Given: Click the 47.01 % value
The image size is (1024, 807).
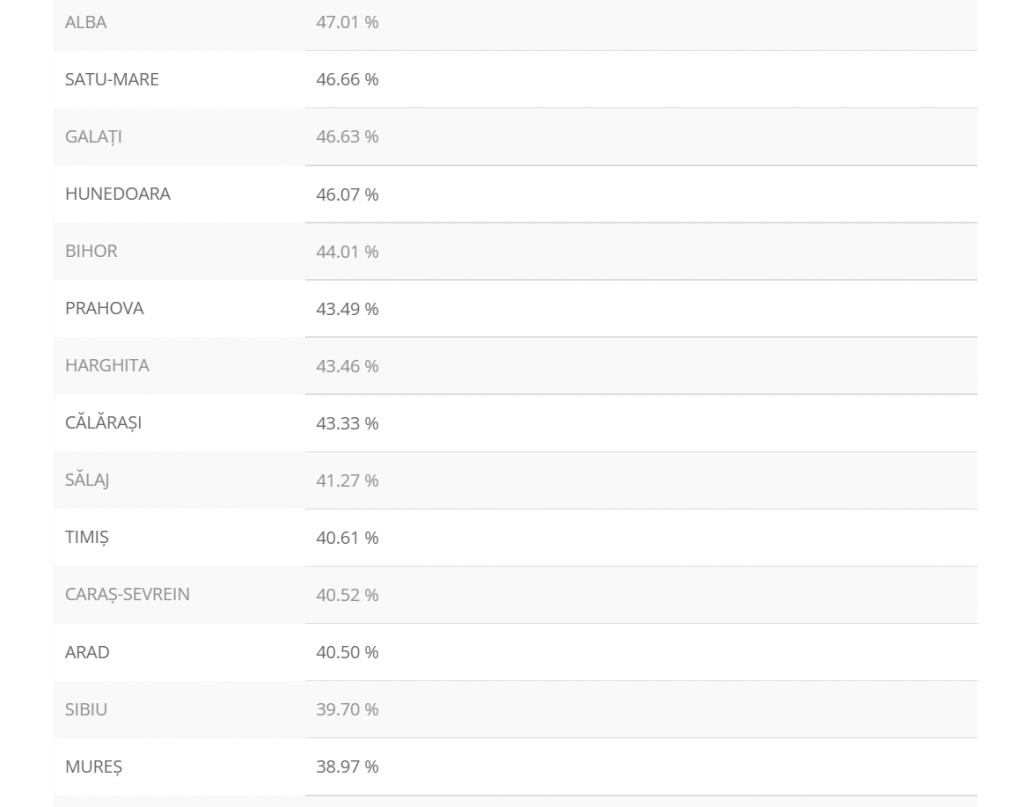Looking at the screenshot, I should 347,22.
